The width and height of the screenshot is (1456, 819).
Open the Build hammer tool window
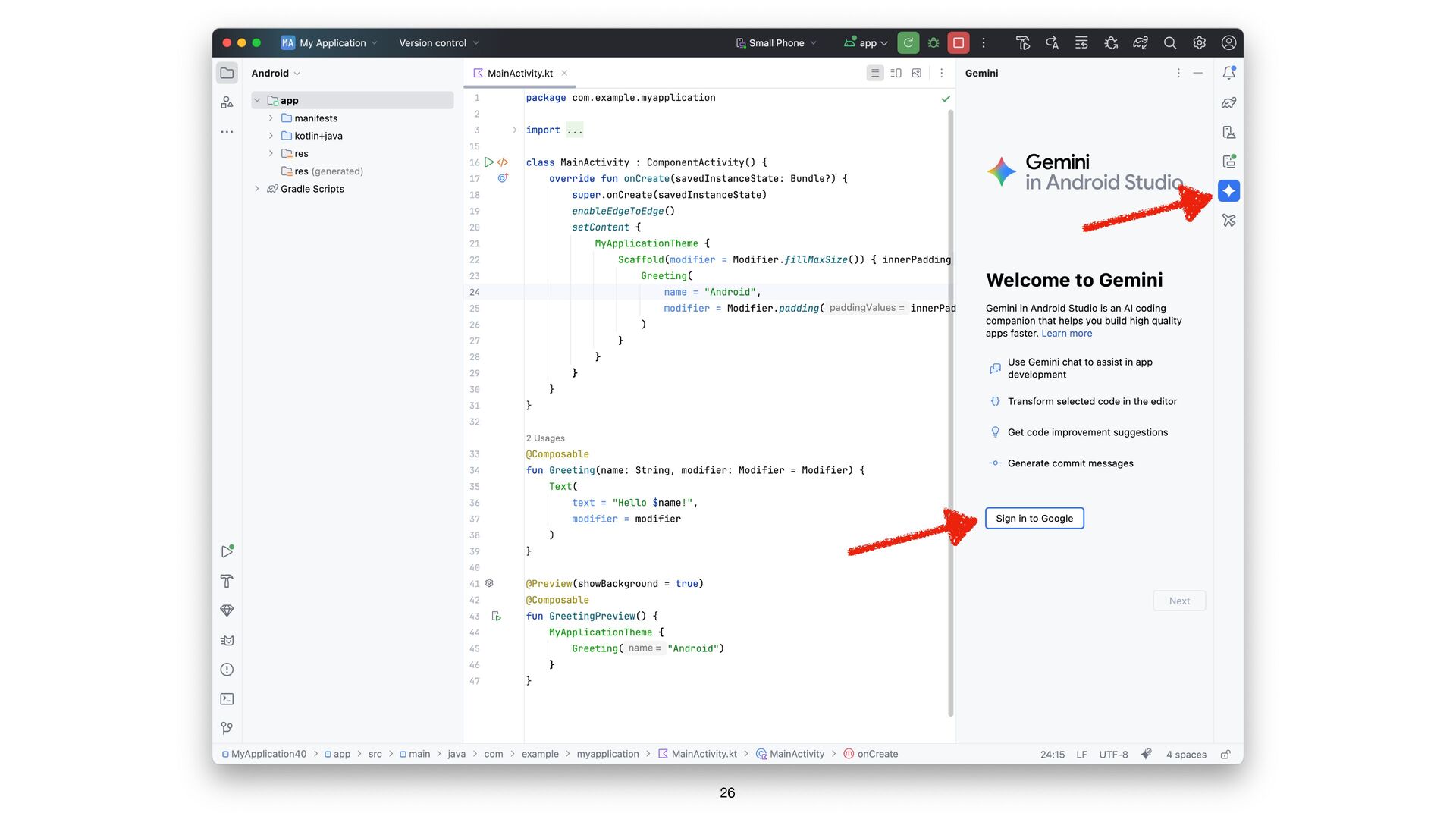click(227, 581)
